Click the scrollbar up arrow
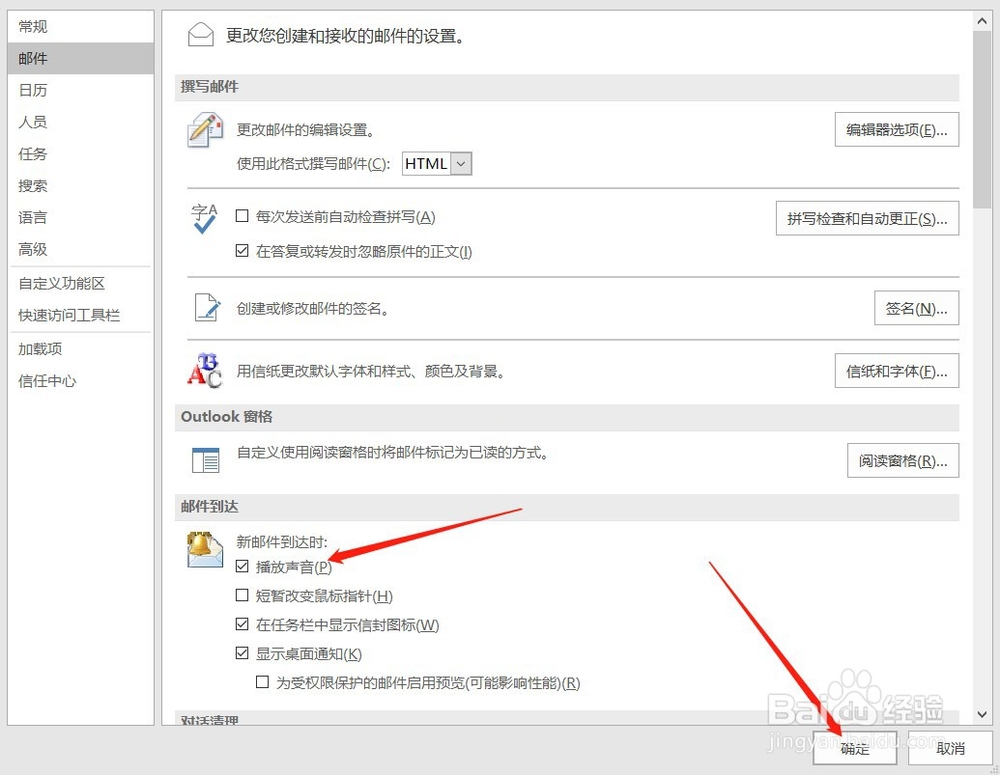The image size is (1000, 775). [x=982, y=21]
